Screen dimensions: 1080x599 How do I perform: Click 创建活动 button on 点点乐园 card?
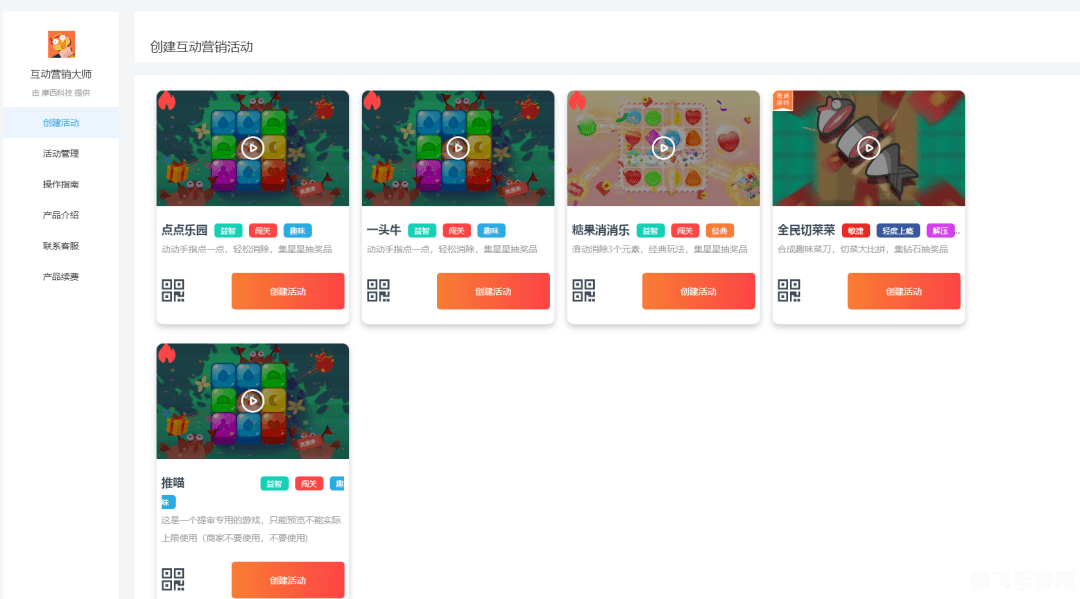pos(288,291)
